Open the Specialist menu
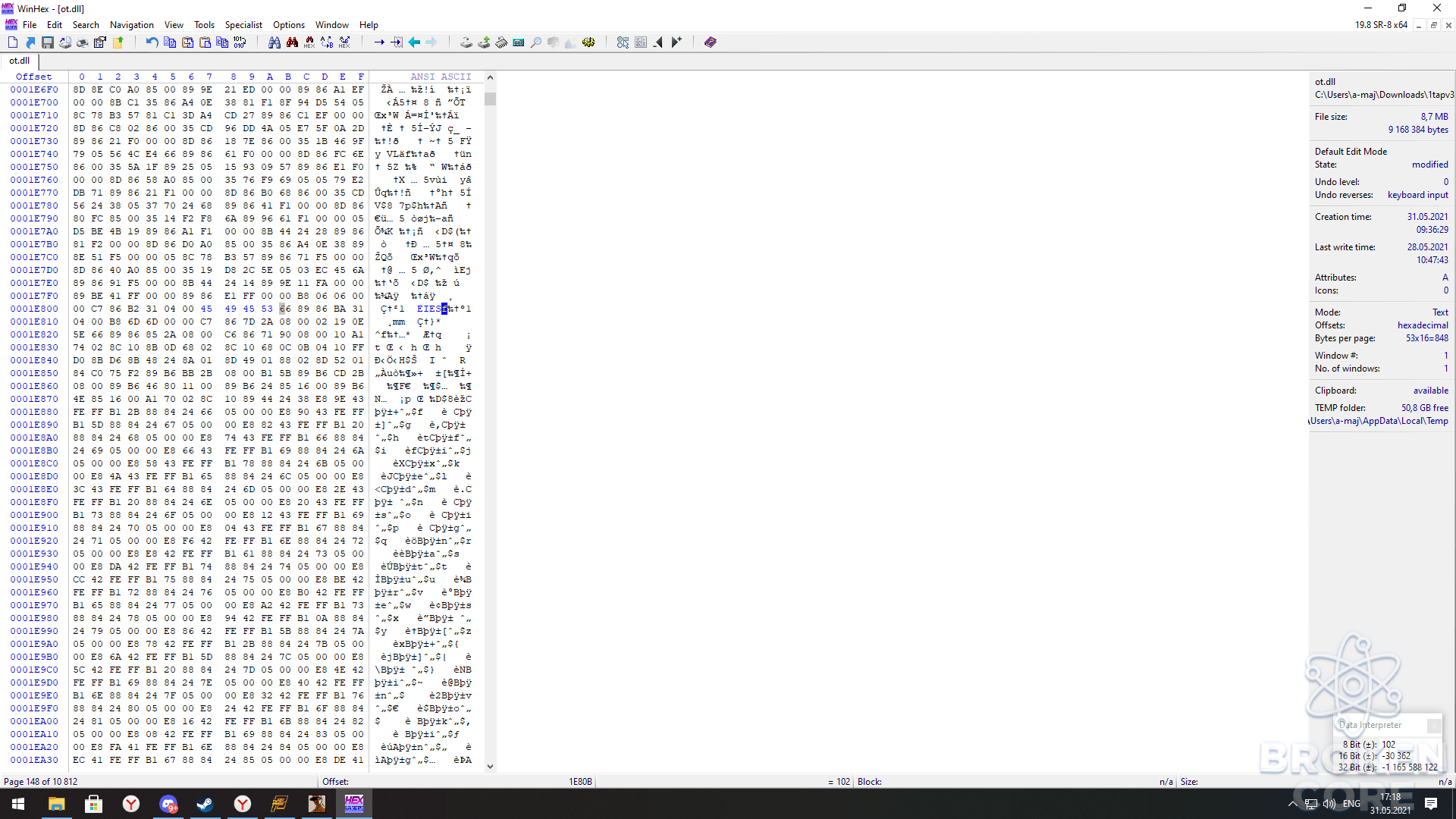 pos(243,25)
